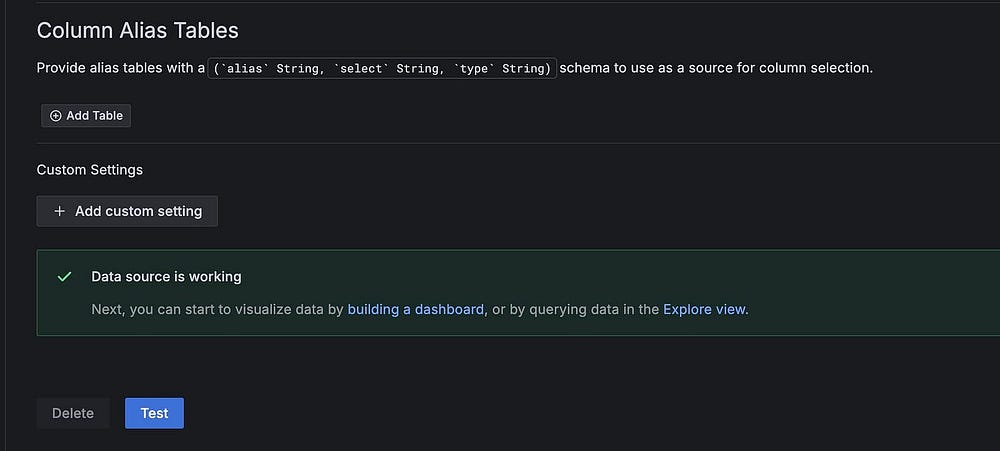Screen dimensions: 1000x451
Task: Follow the Explore view link
Action: point(704,309)
